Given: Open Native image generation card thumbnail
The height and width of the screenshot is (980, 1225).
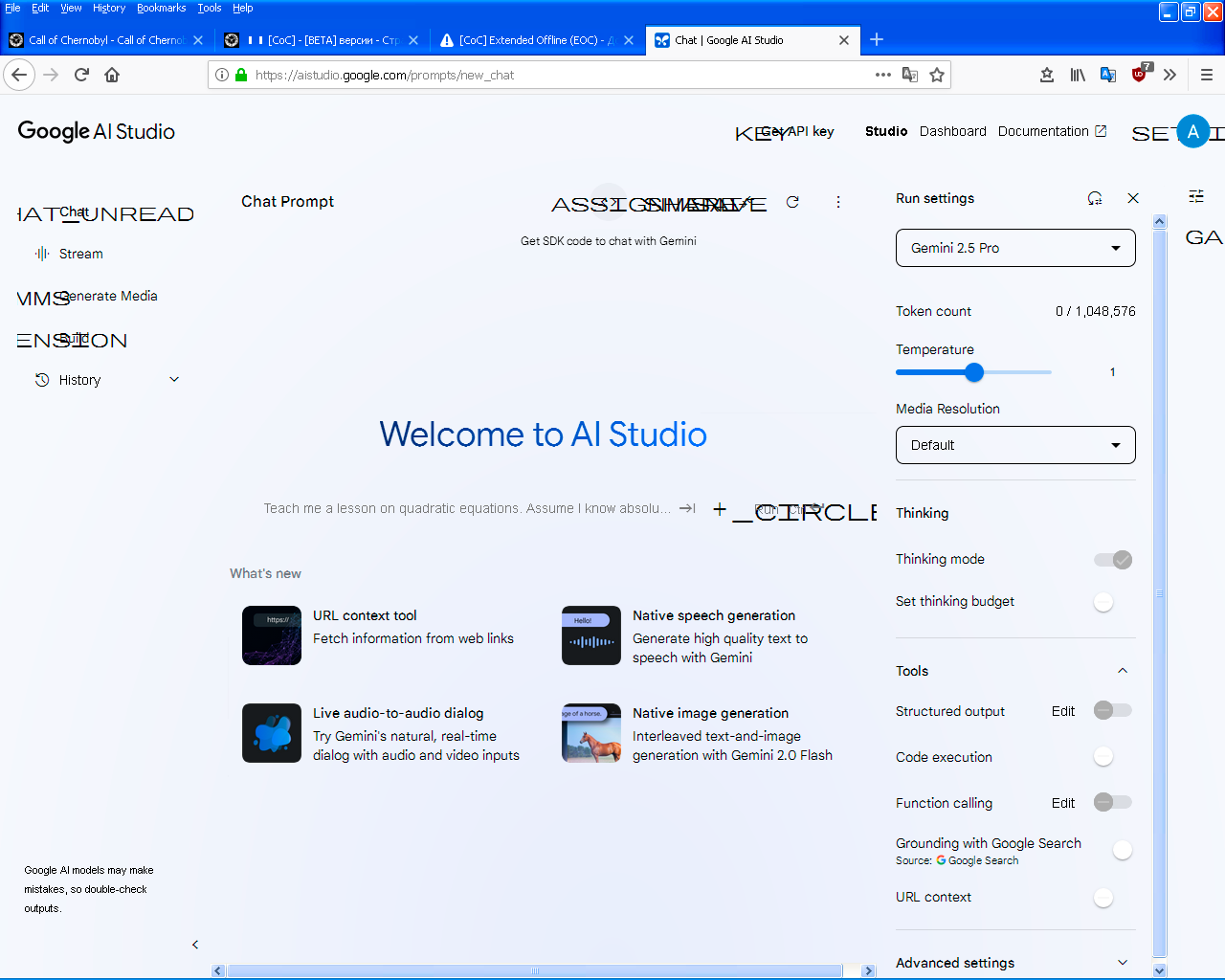Looking at the screenshot, I should pos(591,733).
